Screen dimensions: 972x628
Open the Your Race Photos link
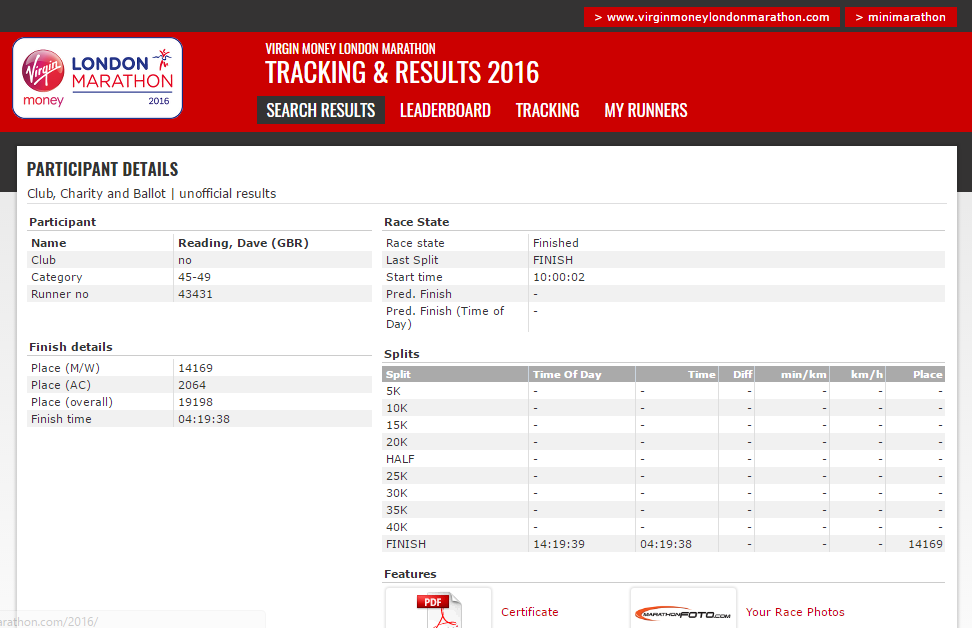(795, 612)
